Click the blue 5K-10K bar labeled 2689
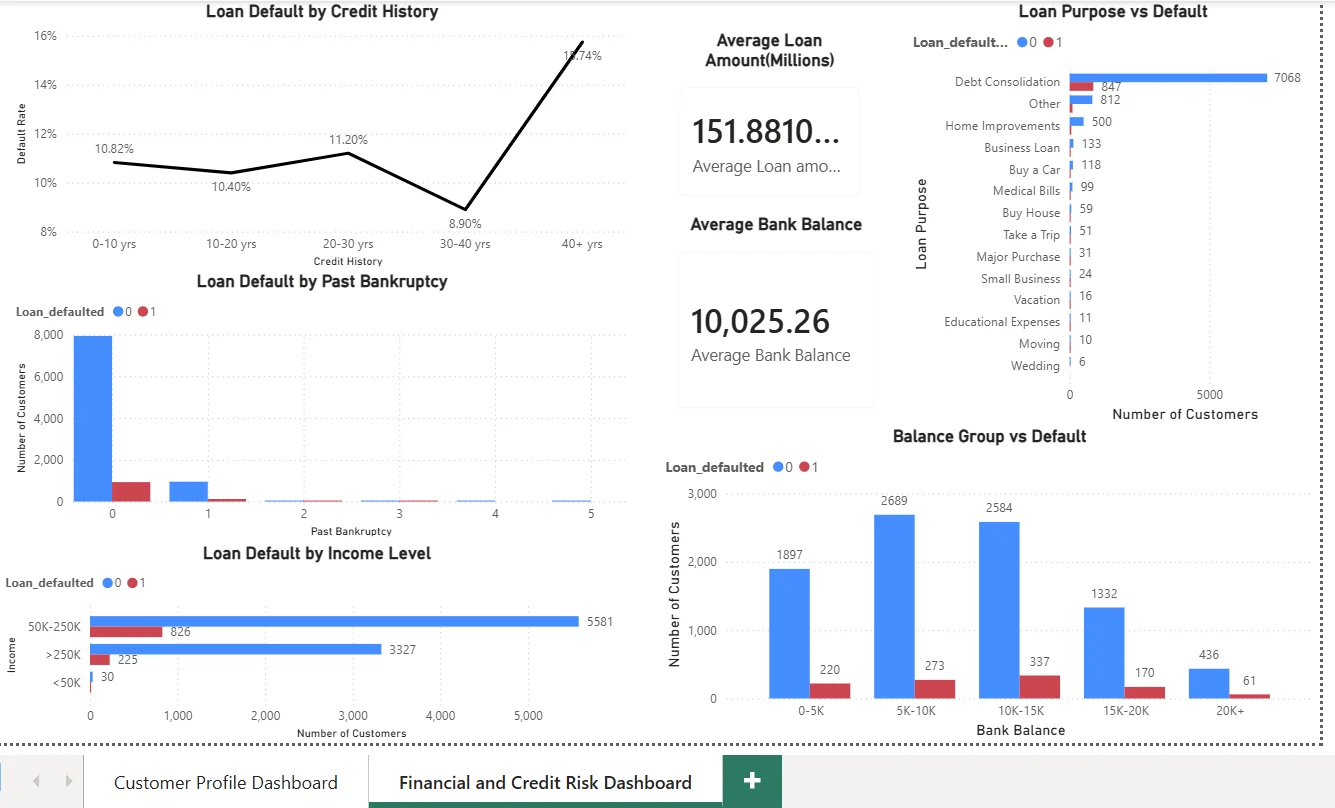The height and width of the screenshot is (808, 1335). (x=894, y=606)
